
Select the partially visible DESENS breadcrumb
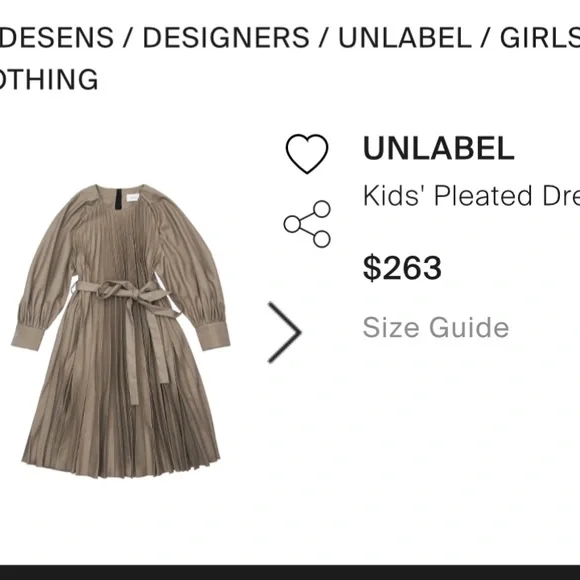click(57, 37)
